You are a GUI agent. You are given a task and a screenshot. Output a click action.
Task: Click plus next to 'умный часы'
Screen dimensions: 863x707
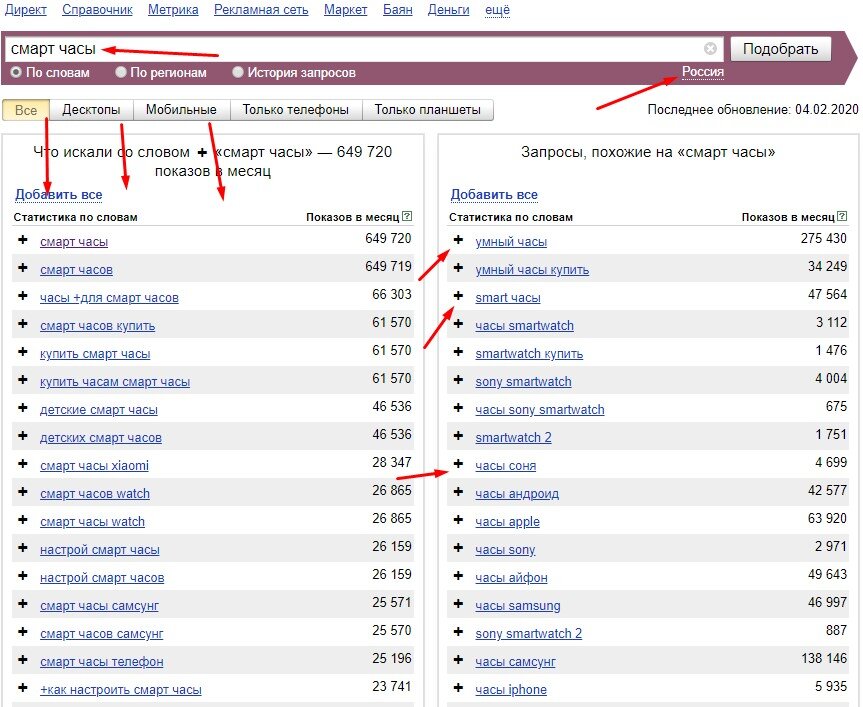[458, 240]
